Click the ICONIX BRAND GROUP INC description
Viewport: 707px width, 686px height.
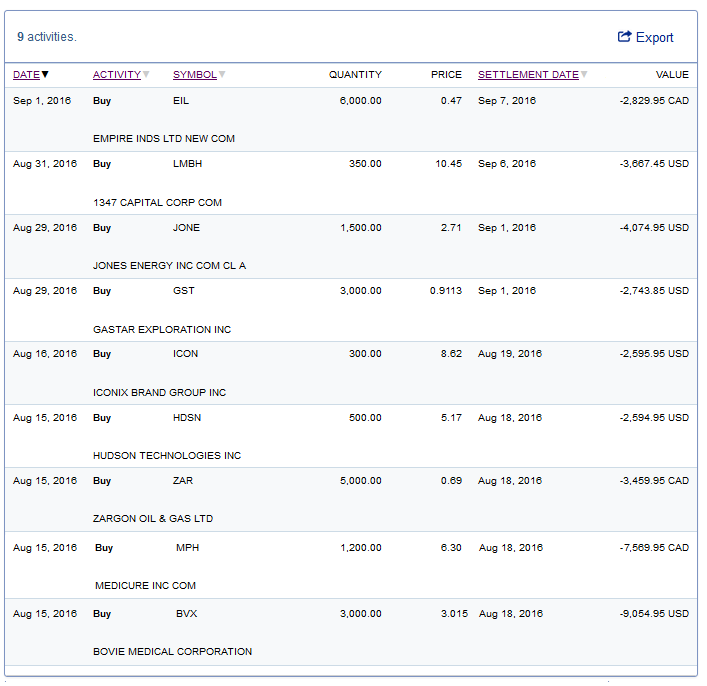[159, 393]
